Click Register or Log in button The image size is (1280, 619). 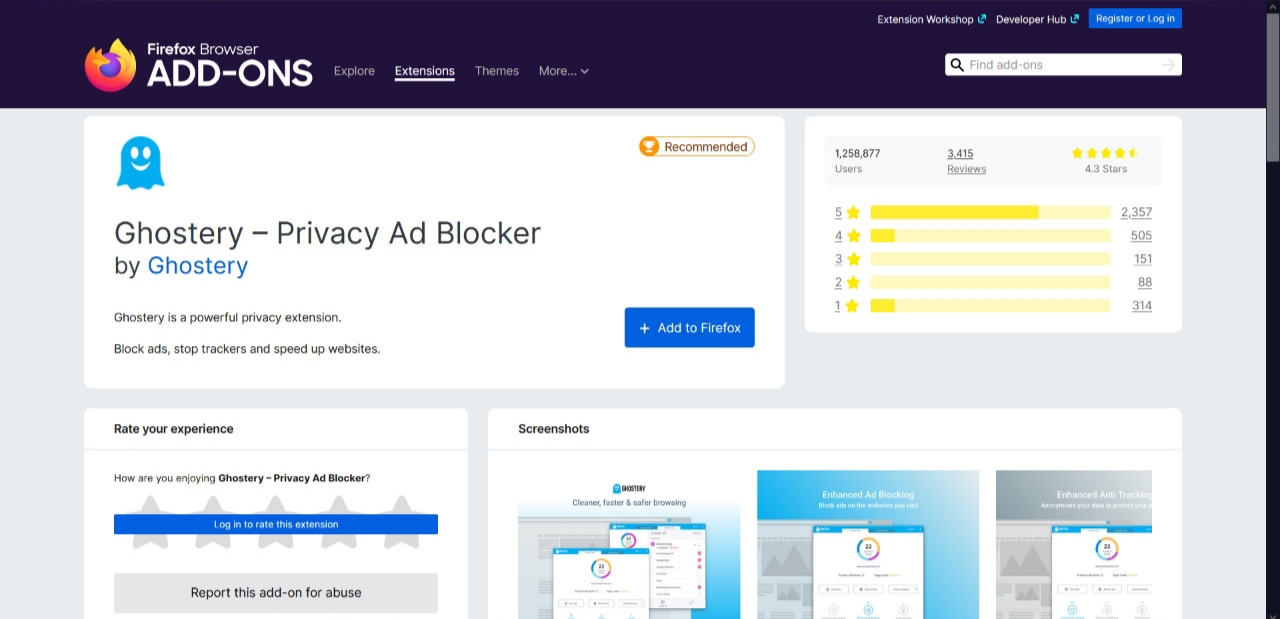[x=1135, y=19]
